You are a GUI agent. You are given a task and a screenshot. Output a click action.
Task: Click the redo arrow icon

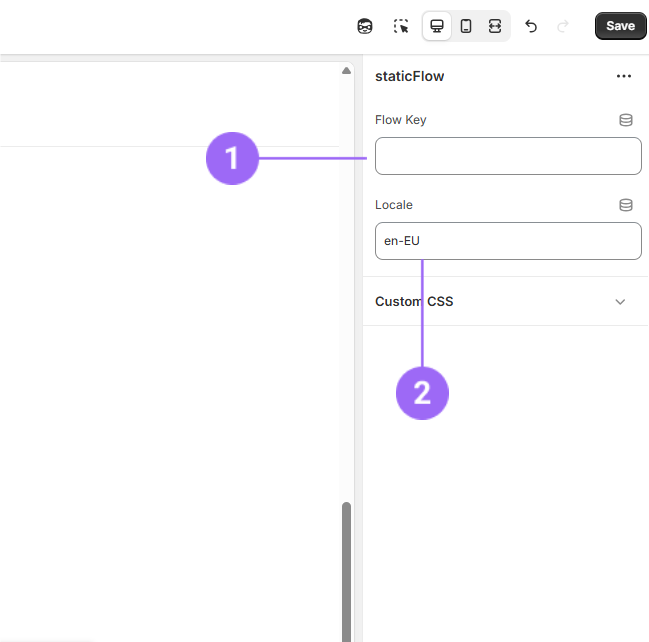click(563, 26)
